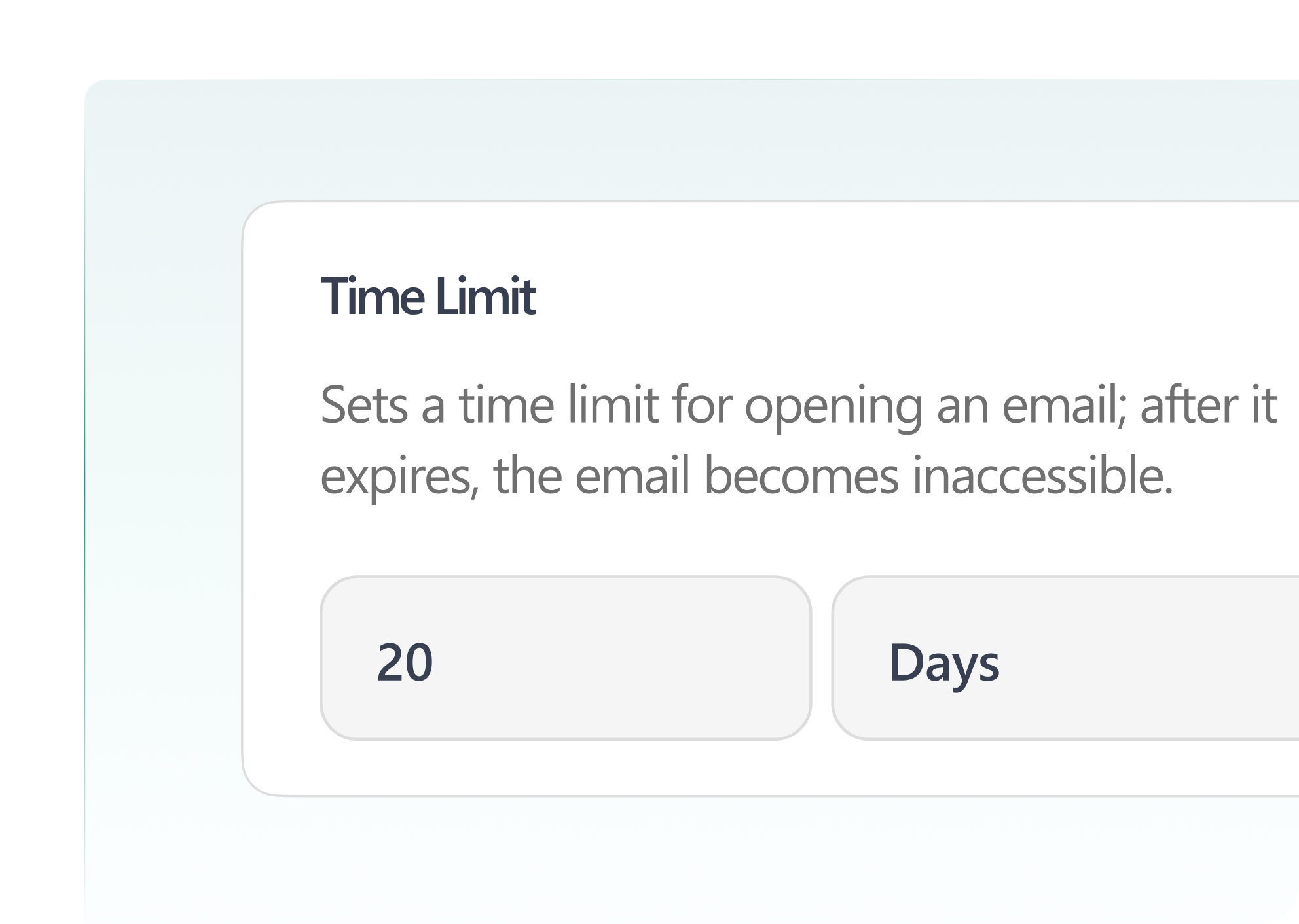The height and width of the screenshot is (924, 1299).
Task: Click the "Days" label in the dropdown
Action: pyautogui.click(x=943, y=664)
